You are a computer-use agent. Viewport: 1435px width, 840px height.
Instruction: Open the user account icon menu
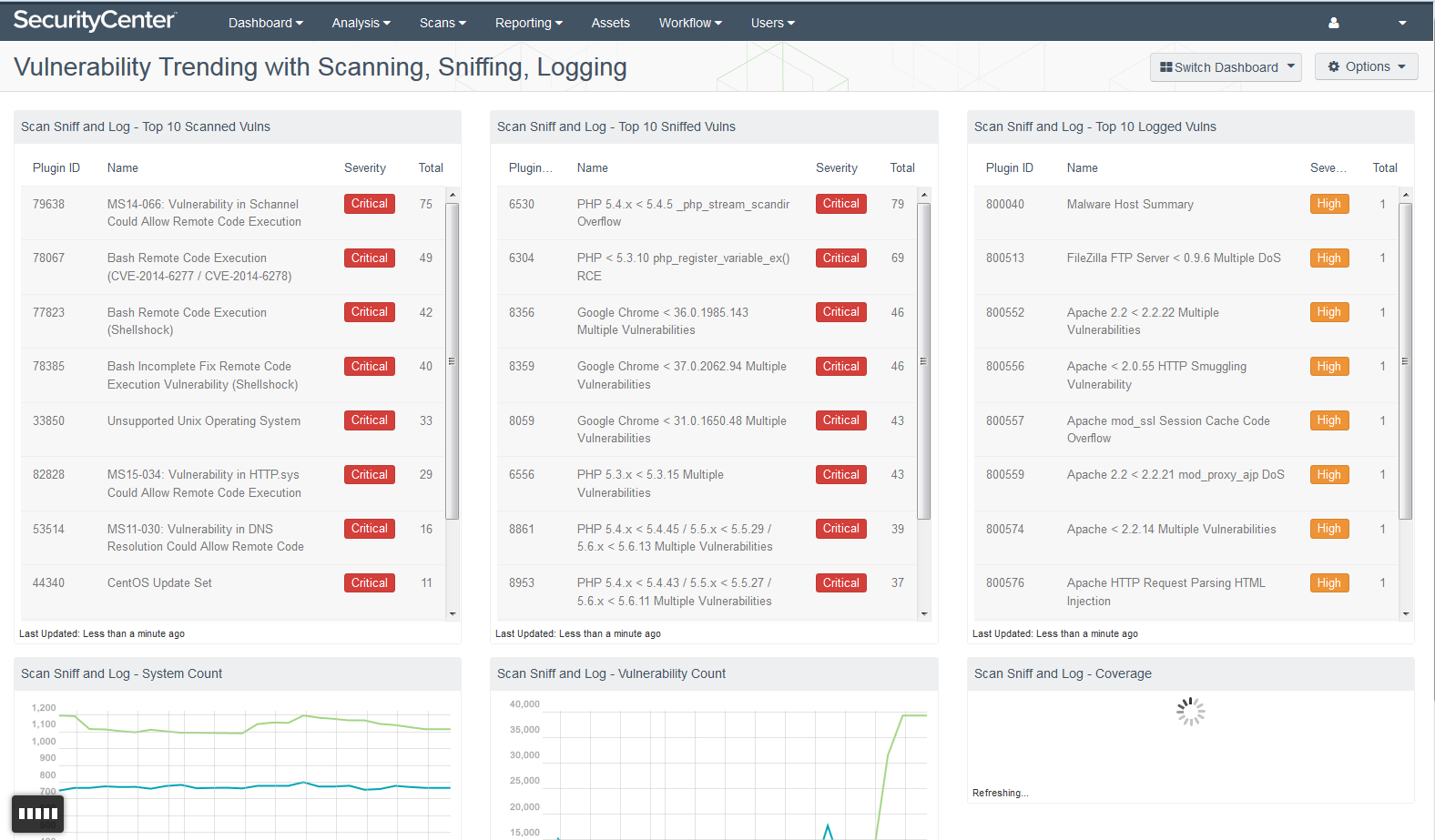[1333, 23]
